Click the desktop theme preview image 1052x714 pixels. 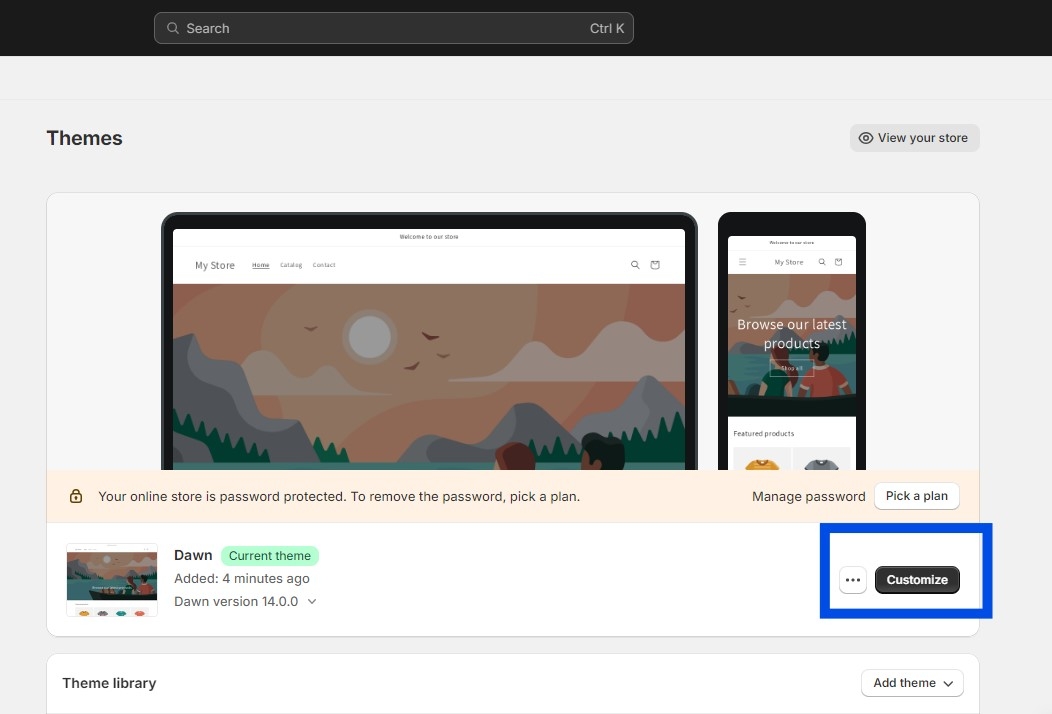(429, 341)
